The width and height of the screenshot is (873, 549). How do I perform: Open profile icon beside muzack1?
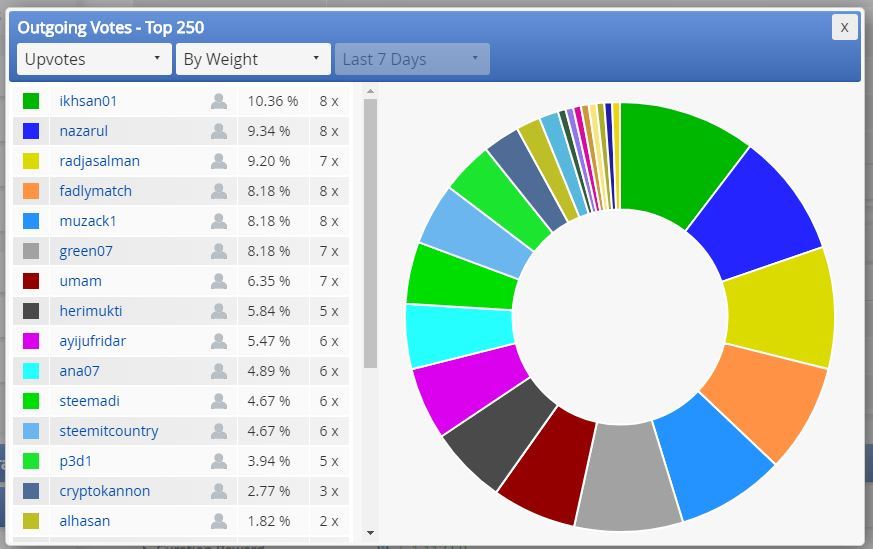[x=219, y=222]
